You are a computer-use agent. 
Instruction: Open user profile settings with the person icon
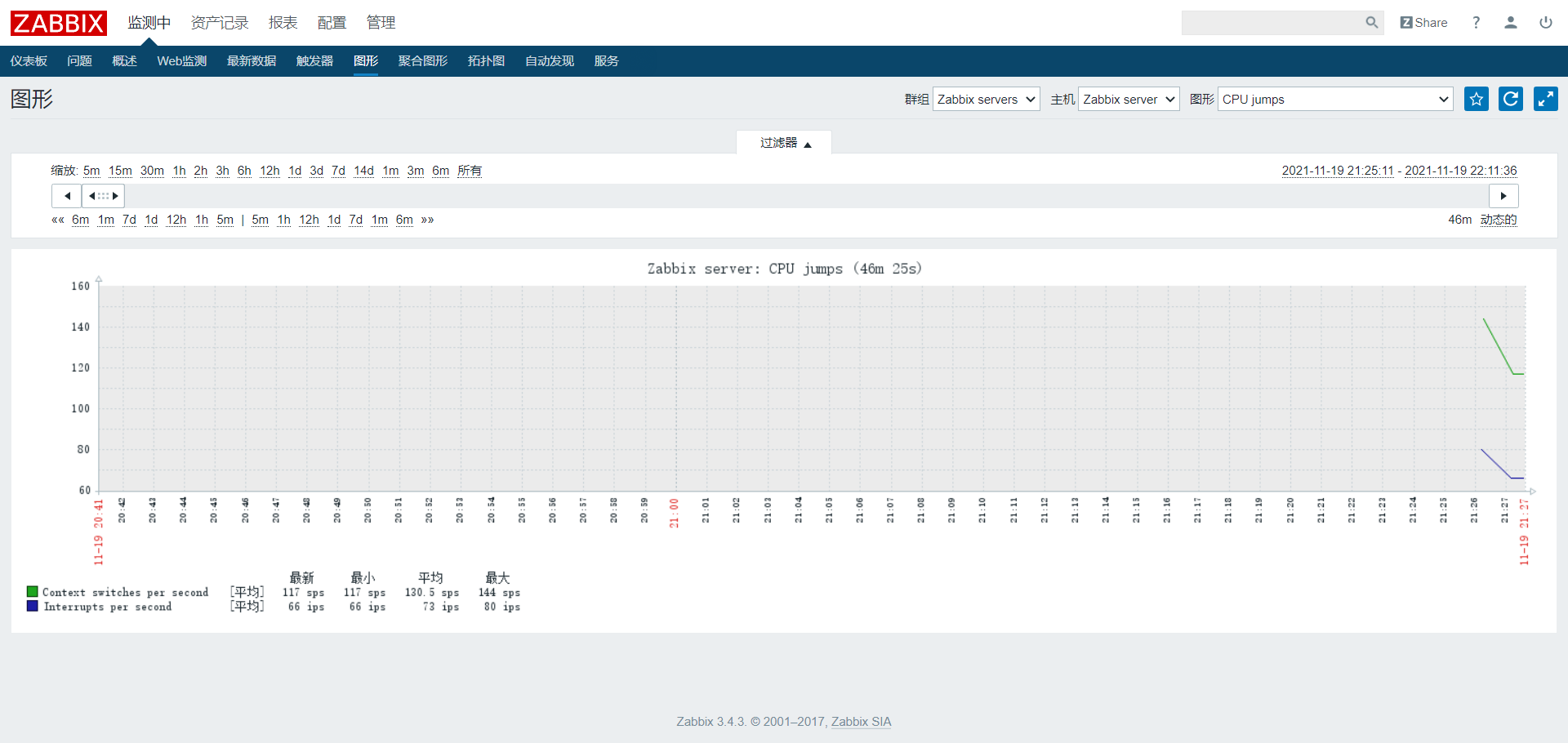click(x=1510, y=22)
